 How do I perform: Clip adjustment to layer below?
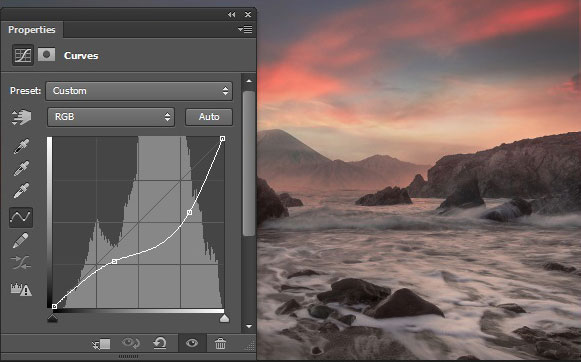point(101,344)
